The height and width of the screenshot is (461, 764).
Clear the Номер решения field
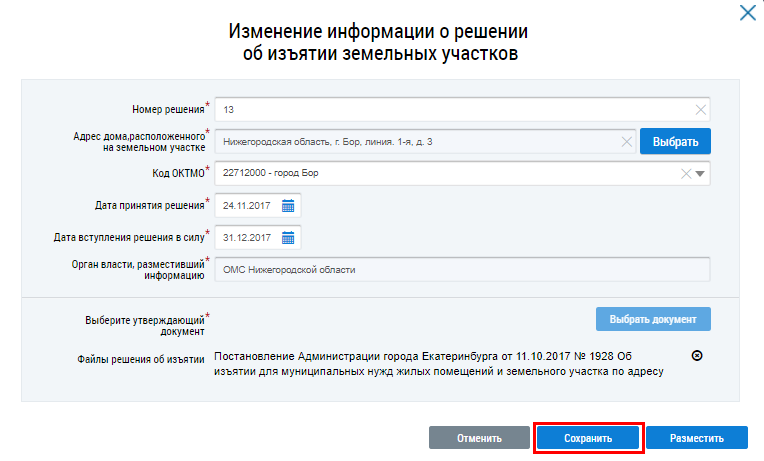(x=700, y=110)
